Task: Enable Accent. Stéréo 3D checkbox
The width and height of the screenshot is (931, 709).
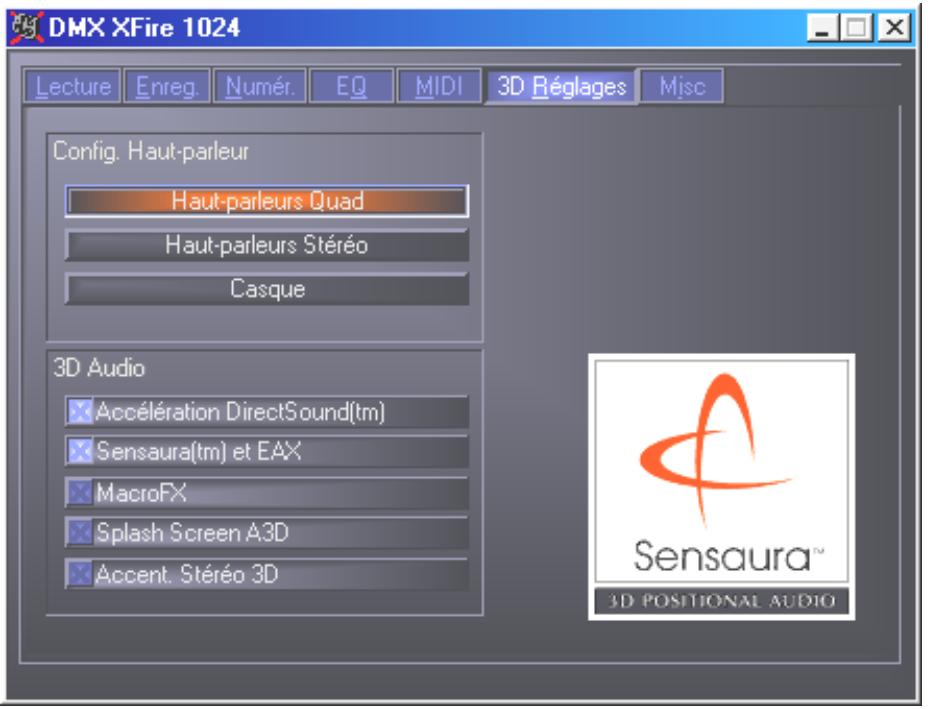Action: point(80,574)
